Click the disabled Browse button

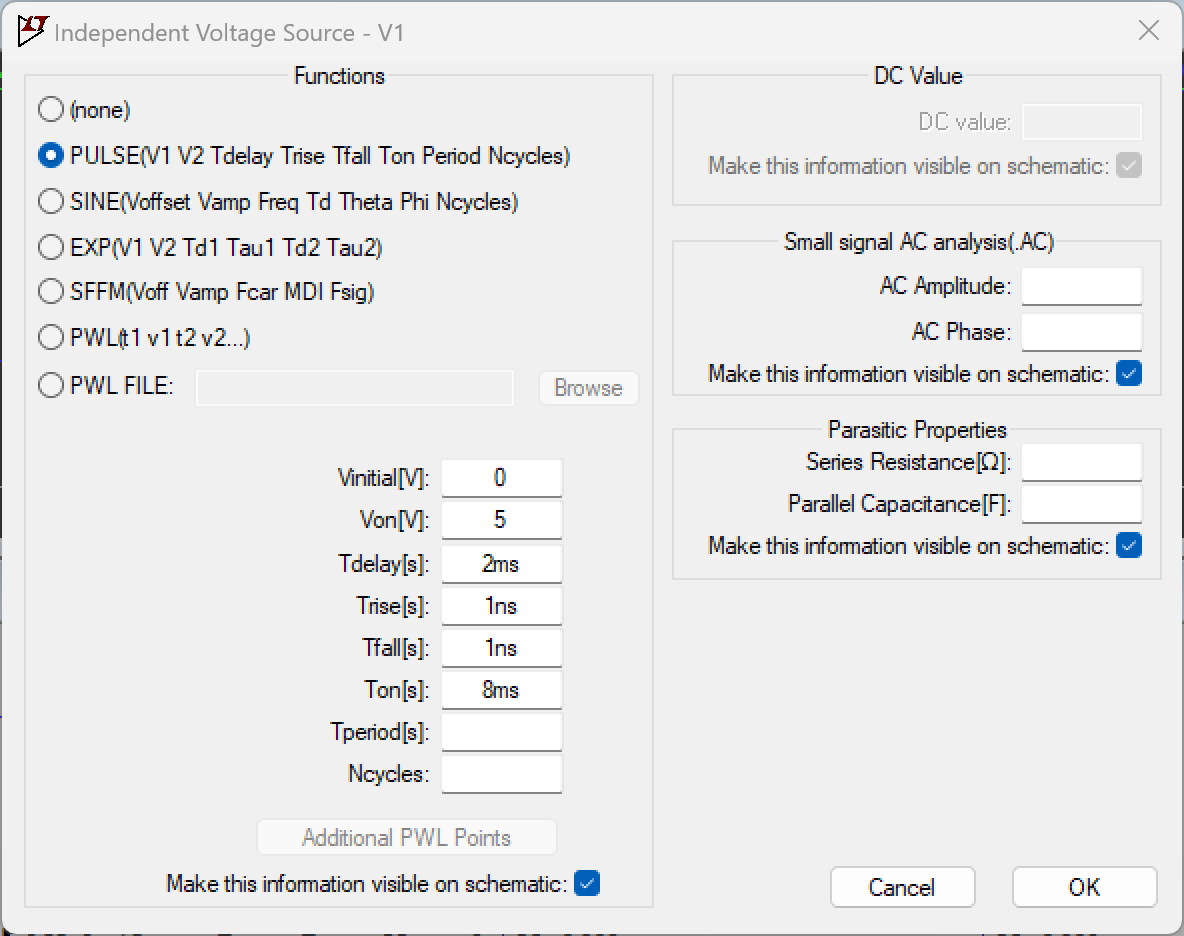pos(588,388)
